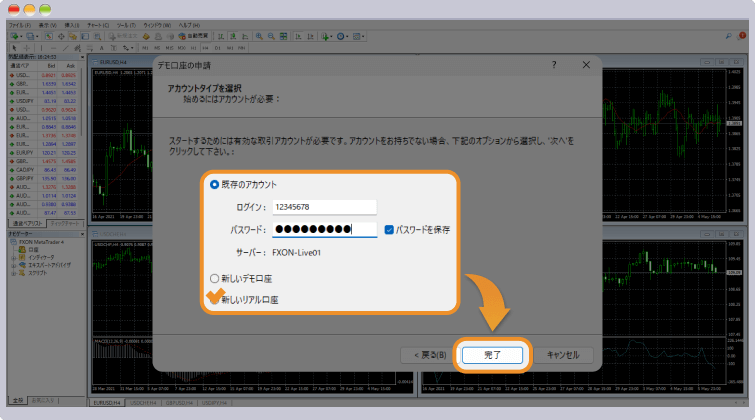This screenshot has height=420, width=755.
Task: Open the Strategy Tester icon
Action: pyautogui.click(x=97, y=36)
